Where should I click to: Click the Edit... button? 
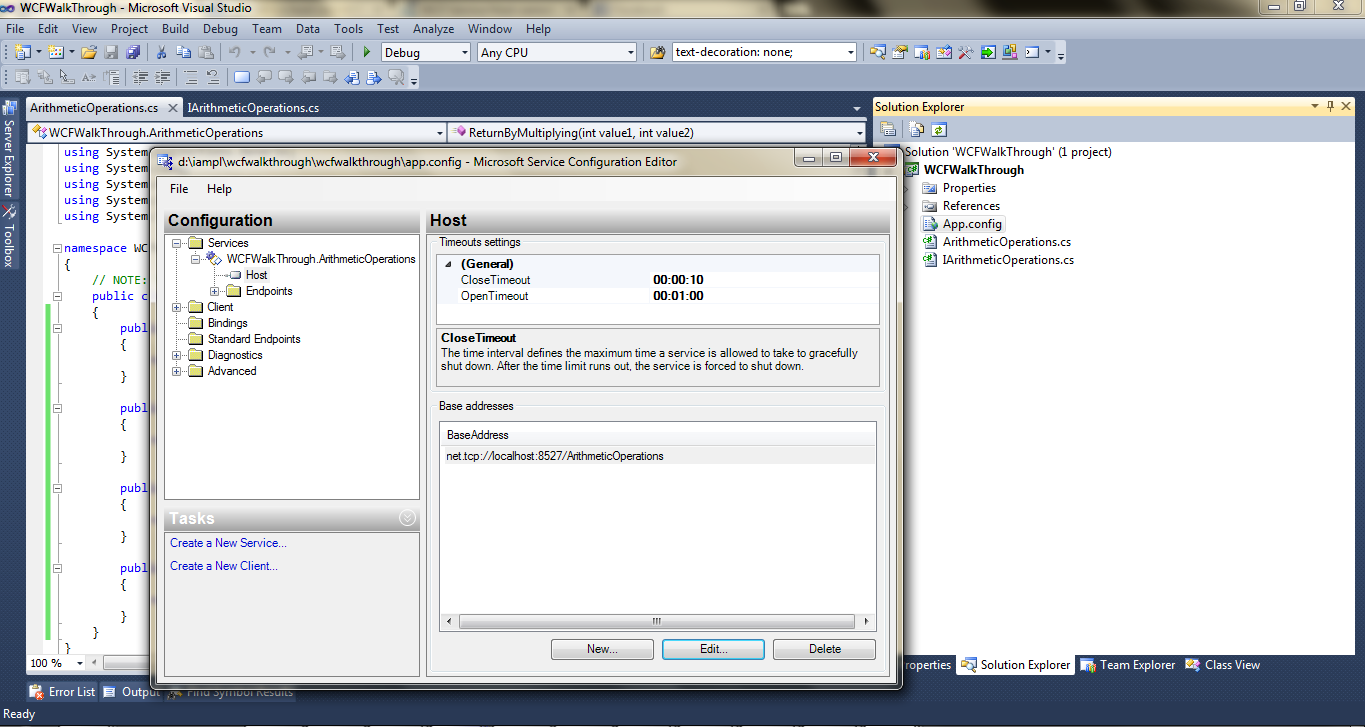(713, 649)
